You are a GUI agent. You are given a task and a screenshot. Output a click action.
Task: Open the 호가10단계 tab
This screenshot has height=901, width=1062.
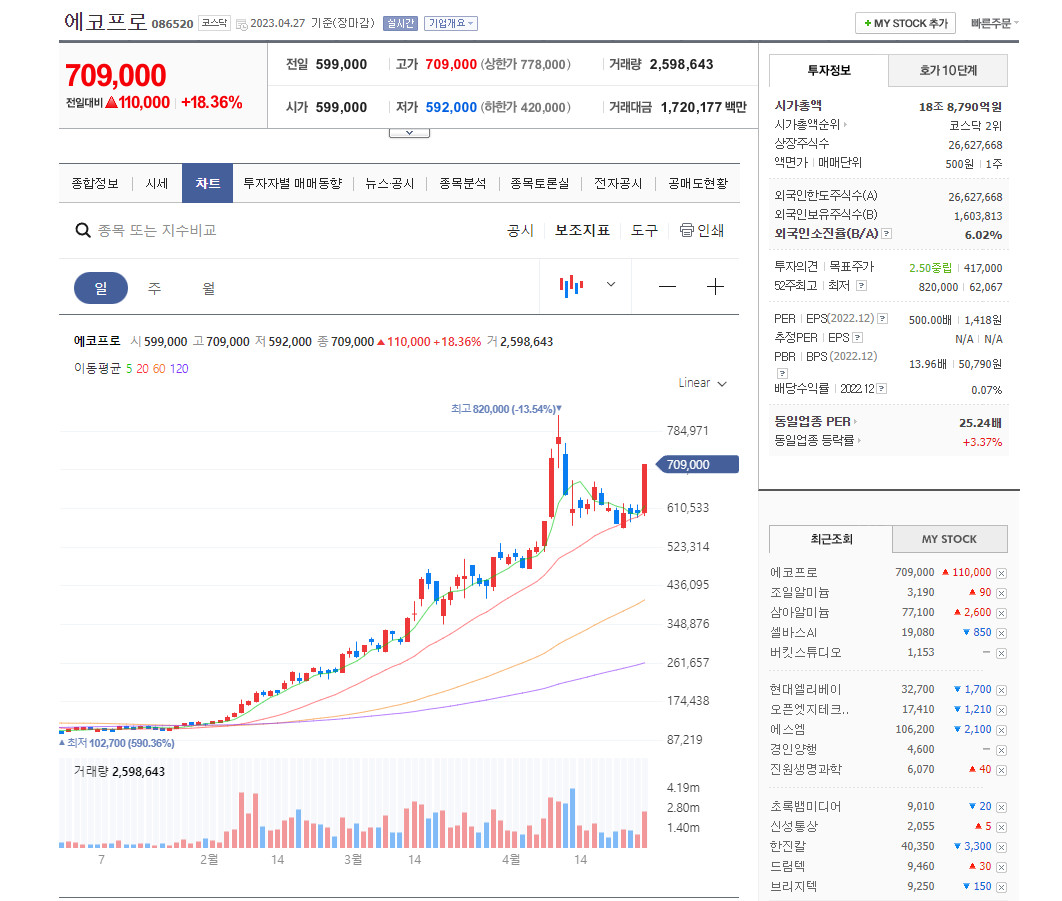(948, 70)
